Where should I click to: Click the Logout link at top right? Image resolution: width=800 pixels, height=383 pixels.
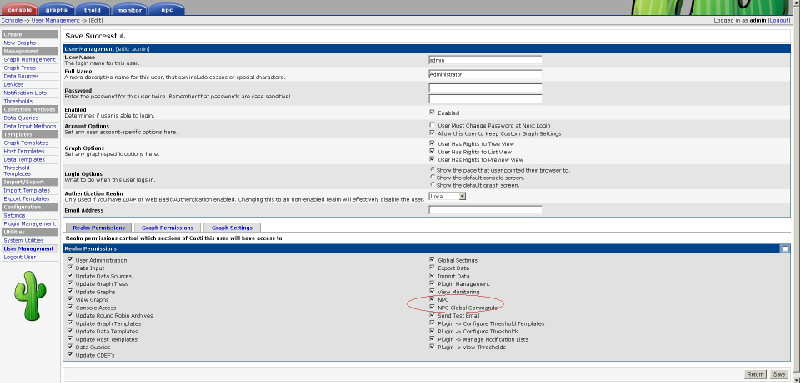coord(779,20)
